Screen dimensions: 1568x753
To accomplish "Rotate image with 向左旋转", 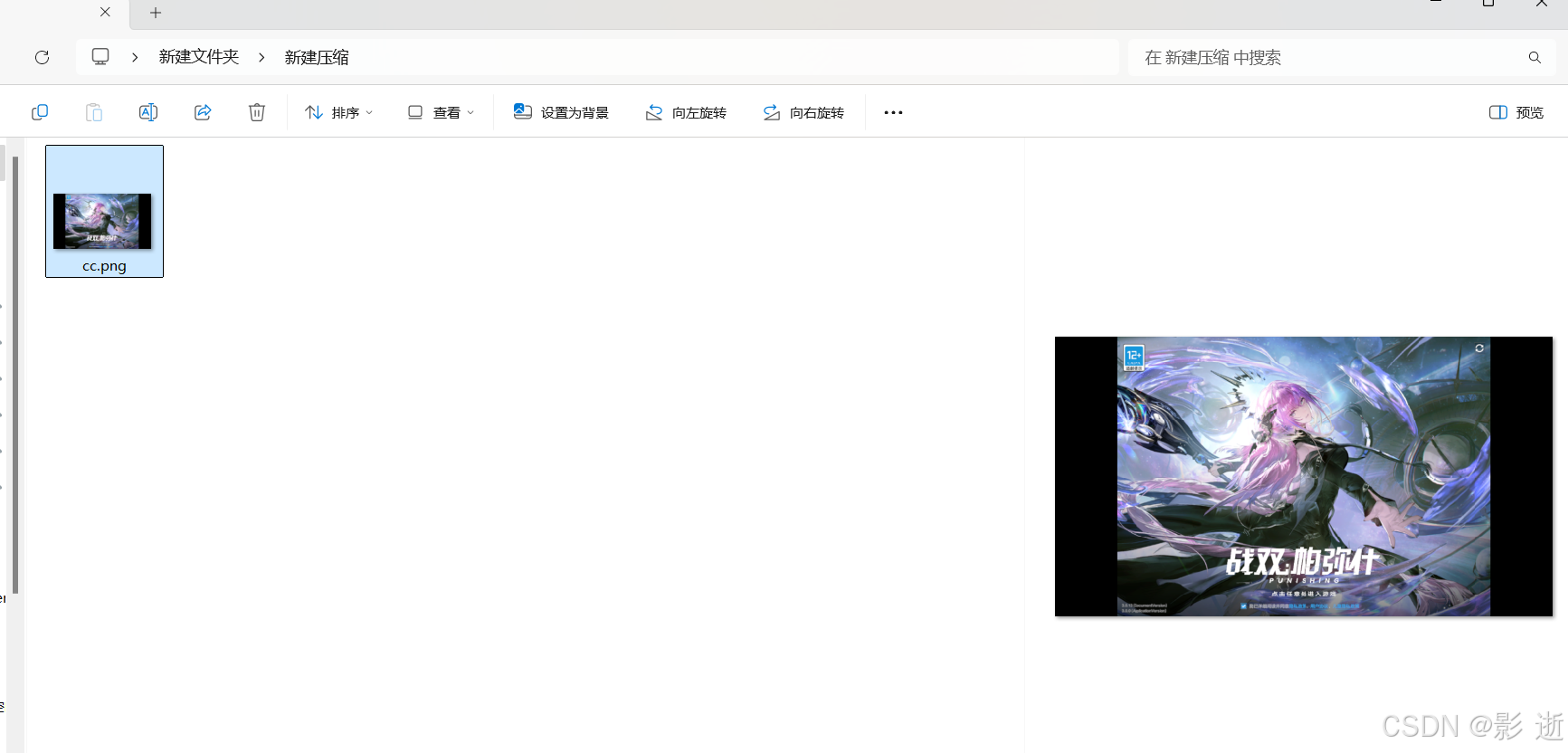I will coord(686,112).
